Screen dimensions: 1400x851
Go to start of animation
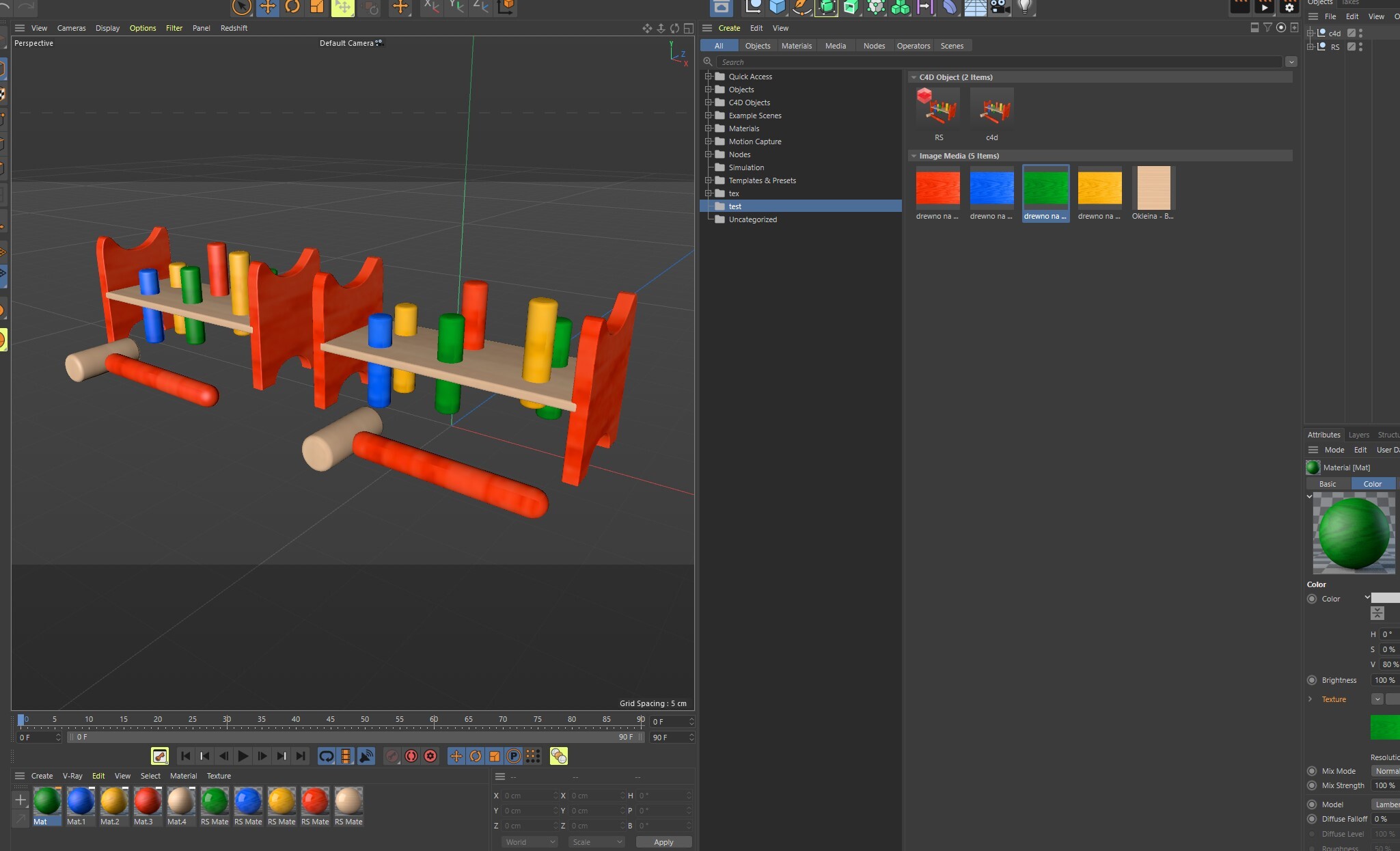click(185, 756)
